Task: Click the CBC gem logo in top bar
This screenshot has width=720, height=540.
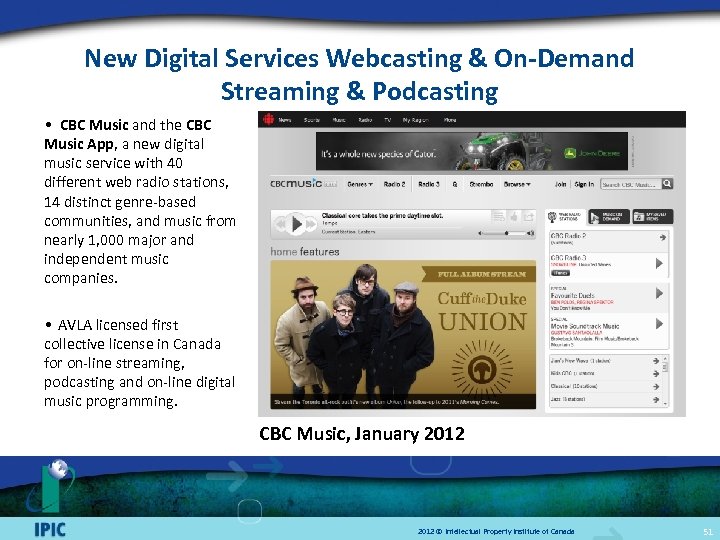Action: 268,119
